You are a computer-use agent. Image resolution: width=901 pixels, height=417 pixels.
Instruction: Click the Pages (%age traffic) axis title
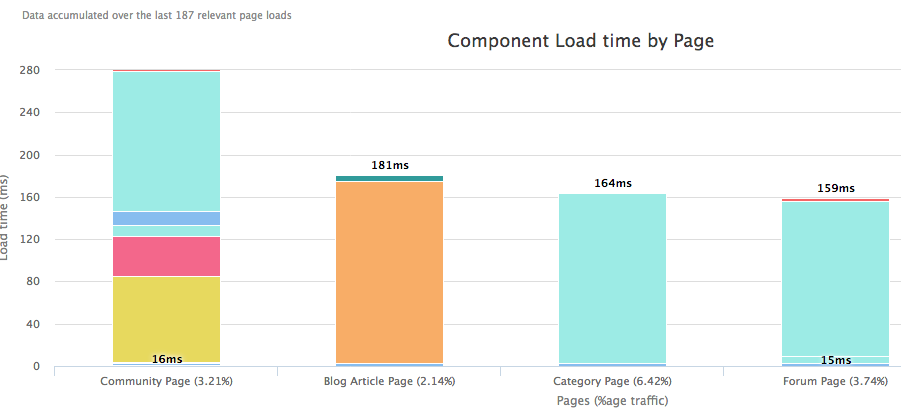pos(612,400)
